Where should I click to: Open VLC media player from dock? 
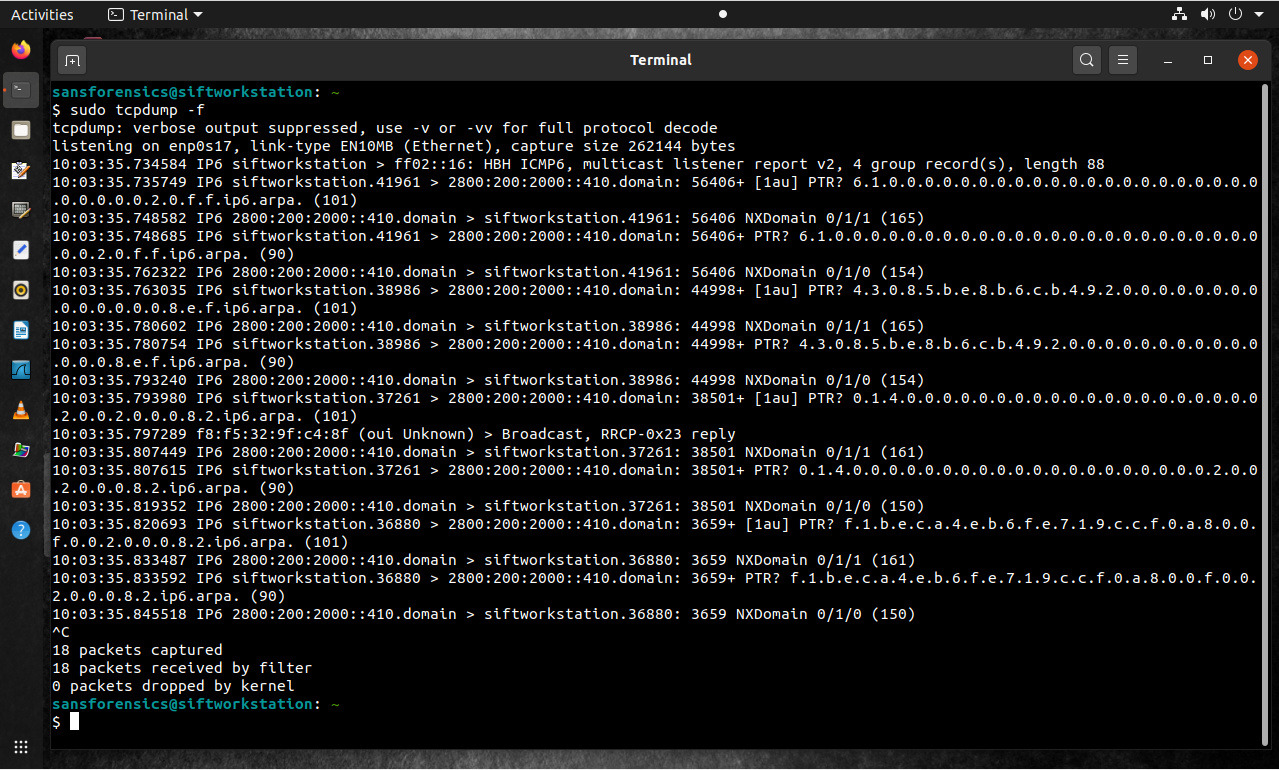[21, 409]
